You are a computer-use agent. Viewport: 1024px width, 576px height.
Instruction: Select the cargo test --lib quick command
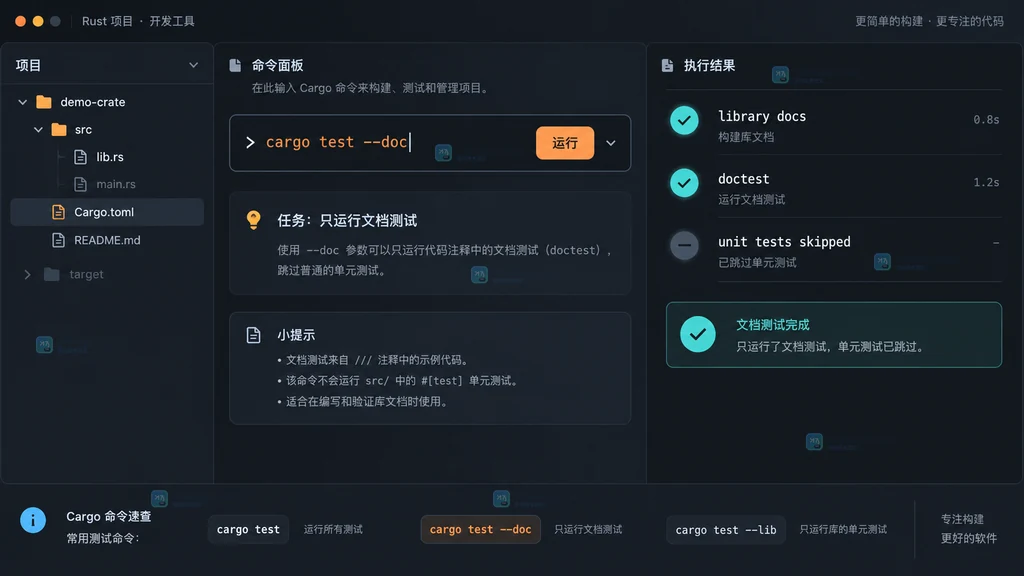(x=726, y=530)
